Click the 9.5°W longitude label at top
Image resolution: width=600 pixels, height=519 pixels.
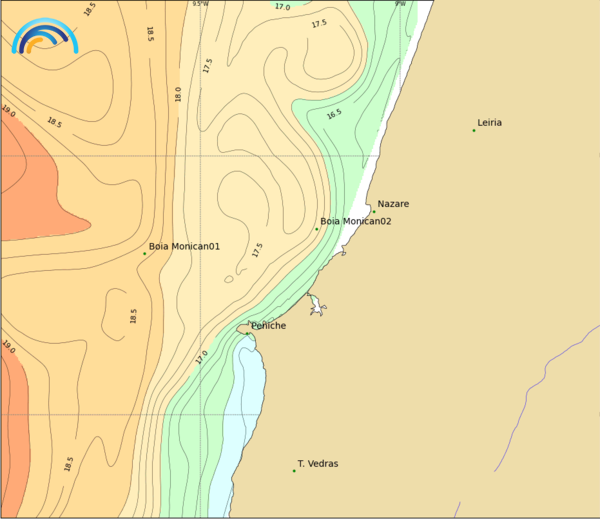(x=201, y=4)
